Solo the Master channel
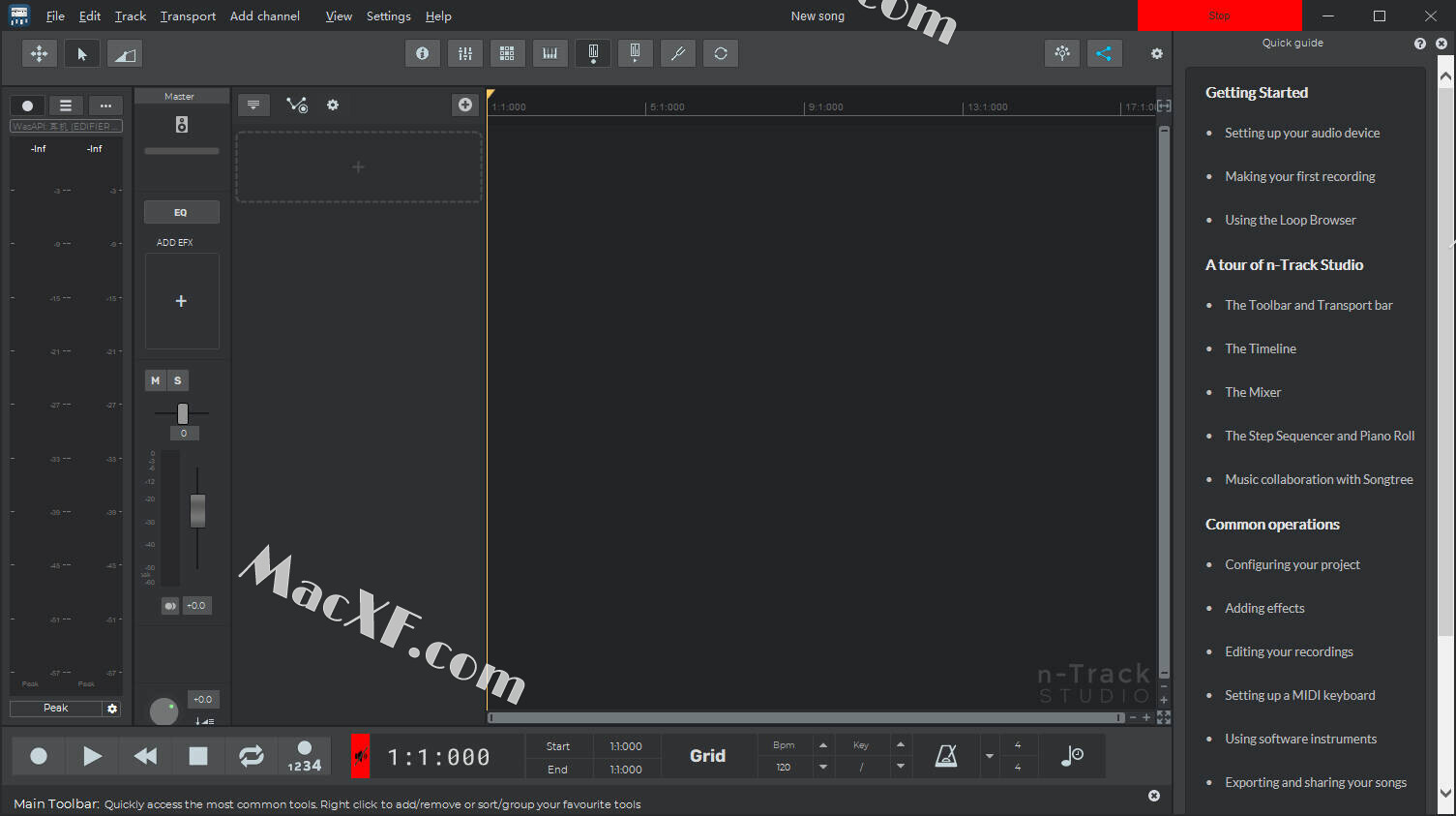1456x816 pixels. [178, 380]
